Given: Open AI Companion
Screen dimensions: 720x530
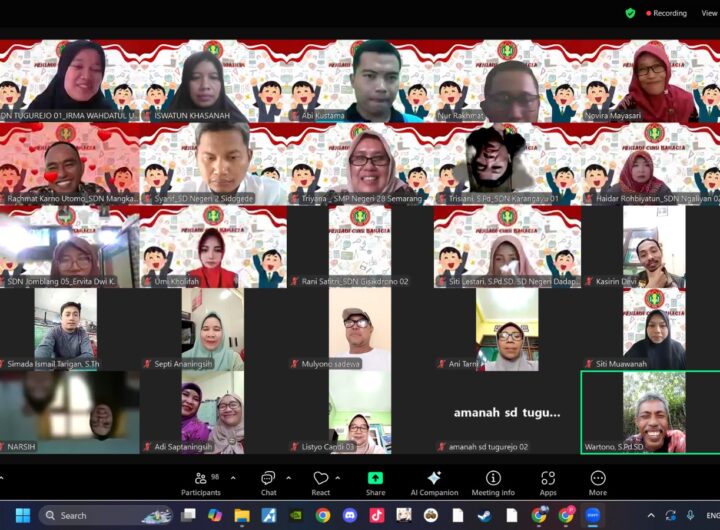Looking at the screenshot, I should (434, 482).
